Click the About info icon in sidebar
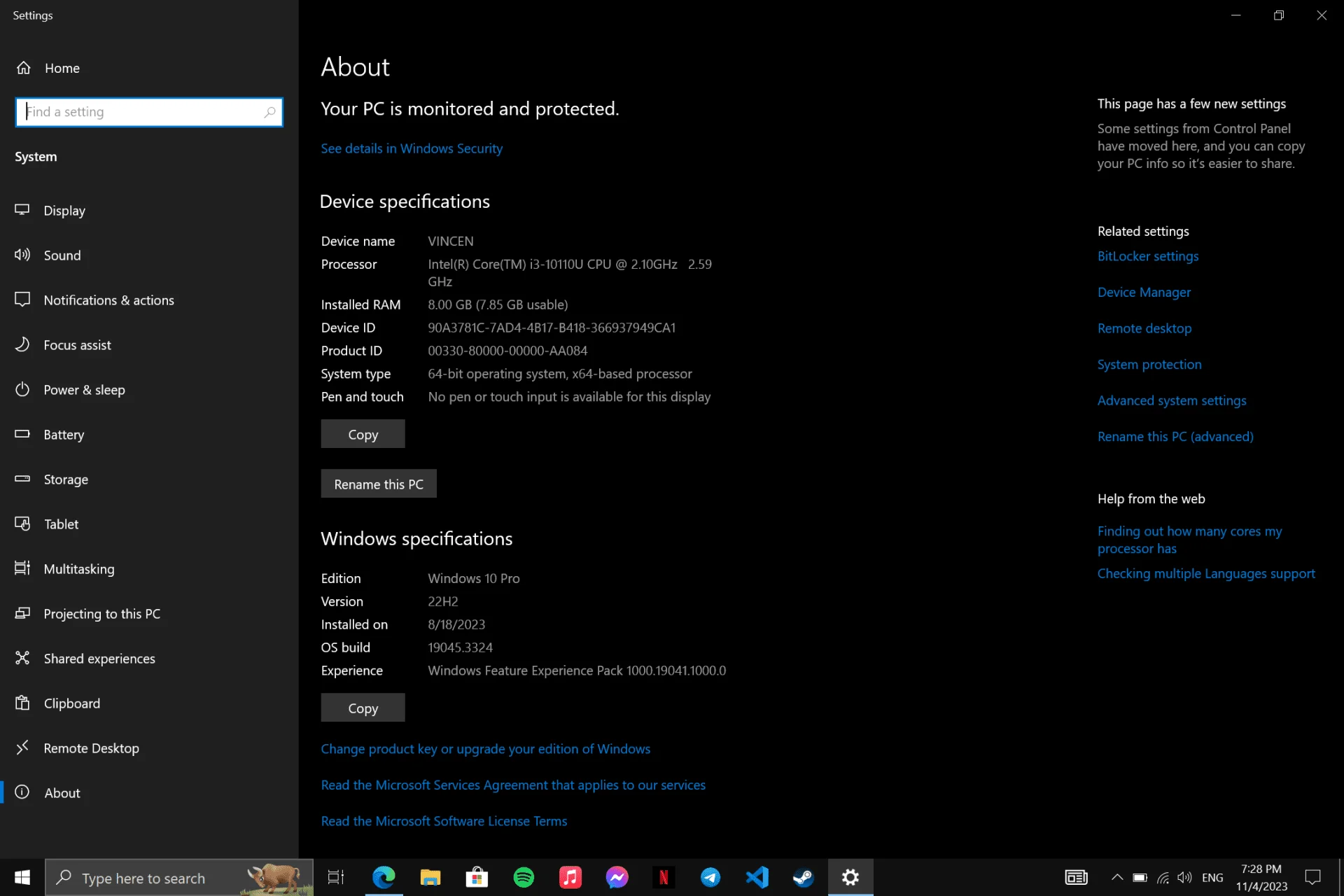 [x=22, y=792]
